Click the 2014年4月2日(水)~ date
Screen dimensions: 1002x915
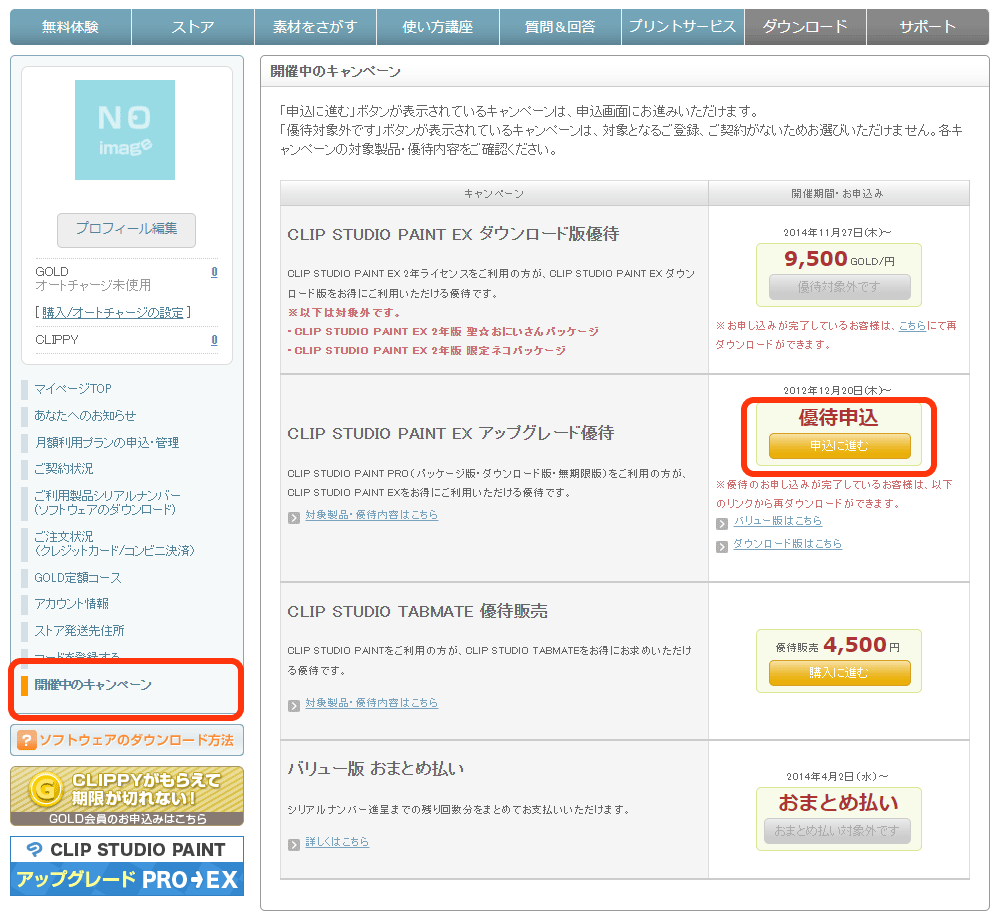point(837,777)
